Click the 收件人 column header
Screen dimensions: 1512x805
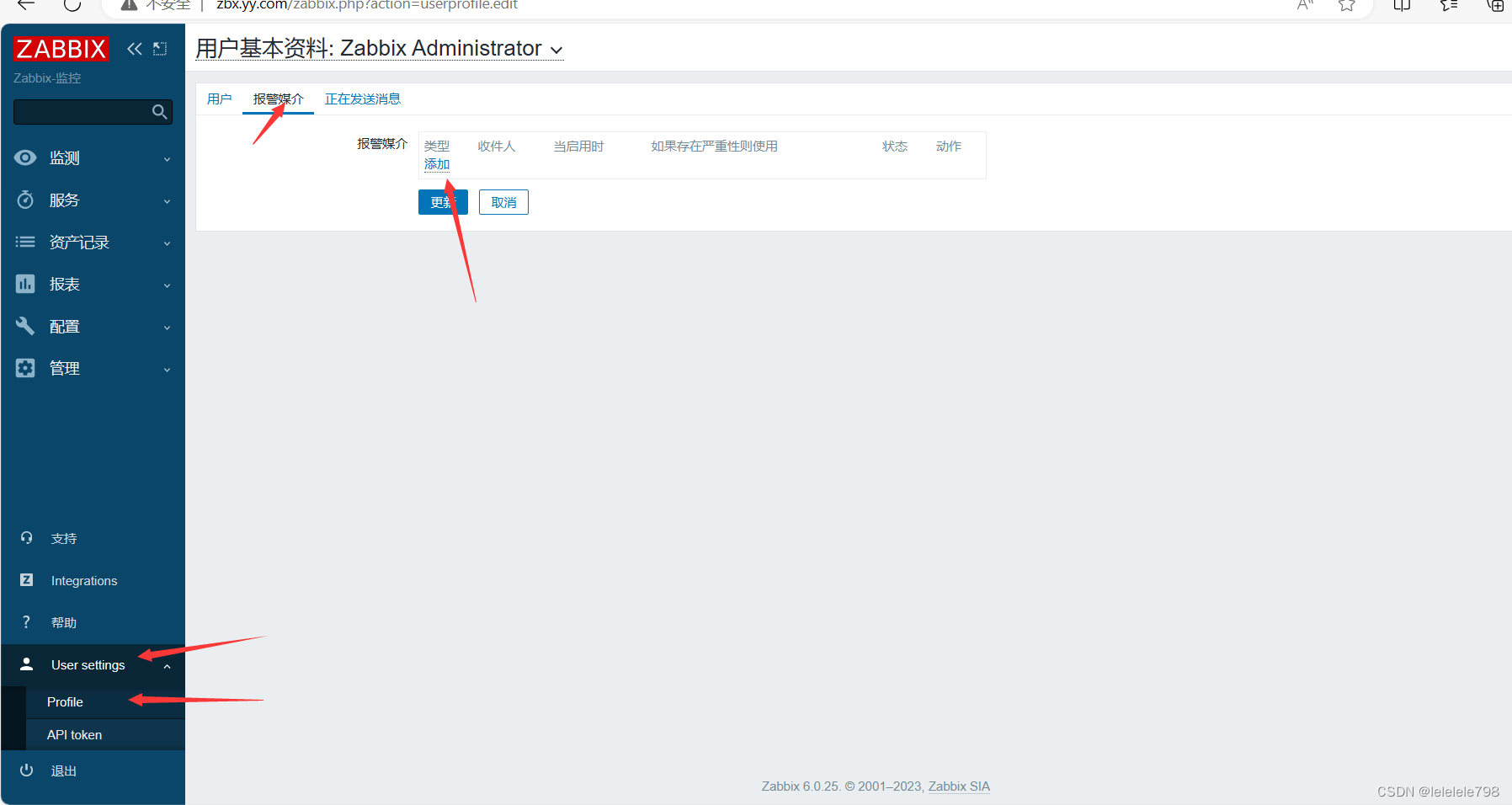[x=497, y=146]
